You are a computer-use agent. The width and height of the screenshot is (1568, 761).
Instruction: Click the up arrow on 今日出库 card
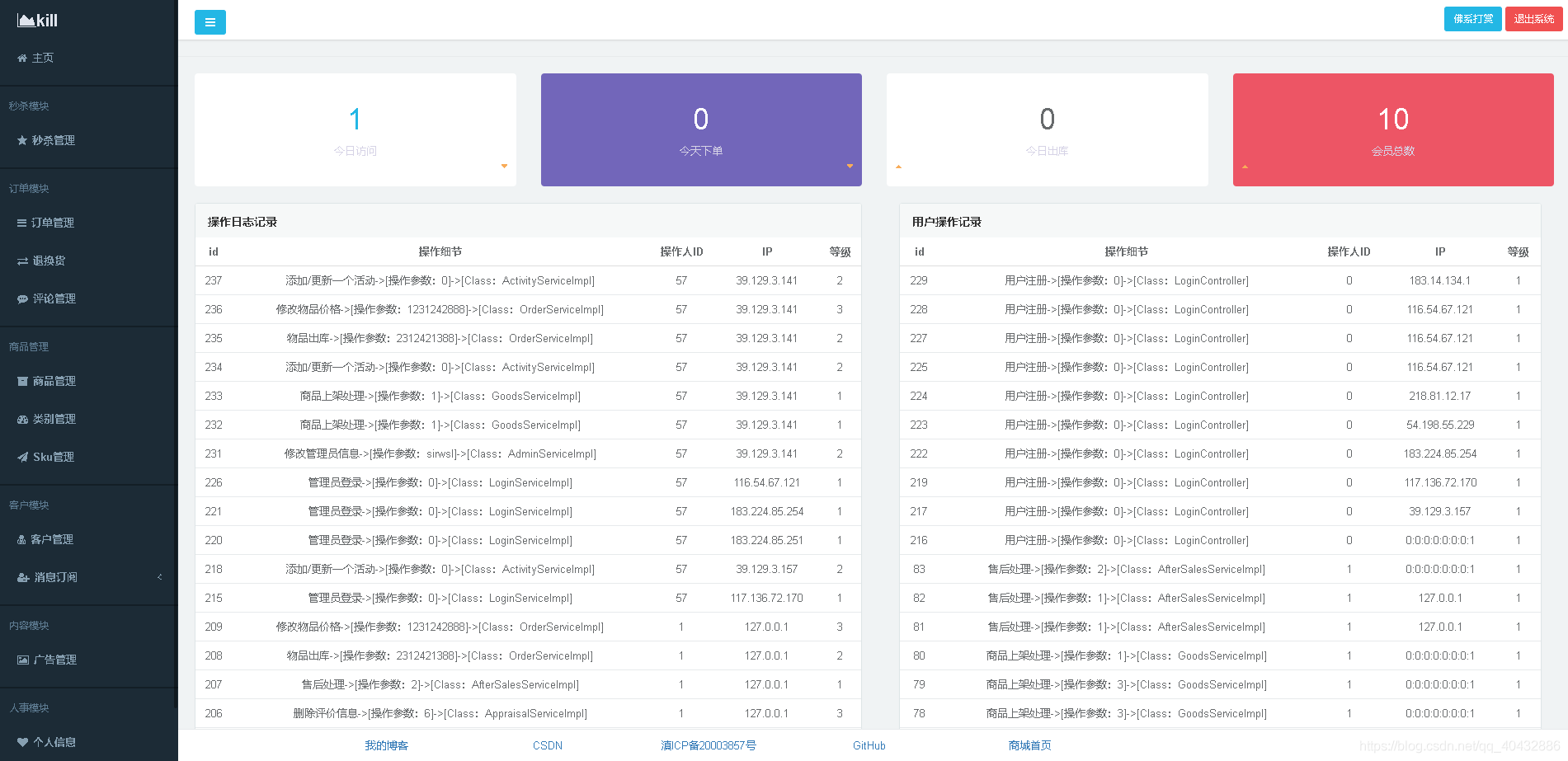(x=898, y=167)
